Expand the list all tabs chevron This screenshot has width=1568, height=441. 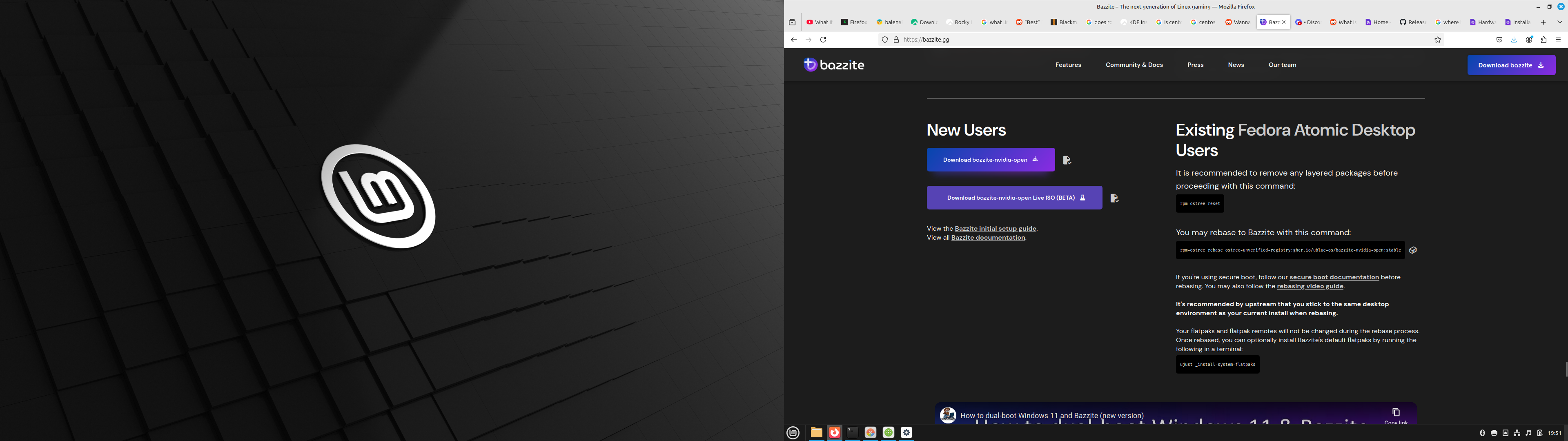[x=1559, y=22]
